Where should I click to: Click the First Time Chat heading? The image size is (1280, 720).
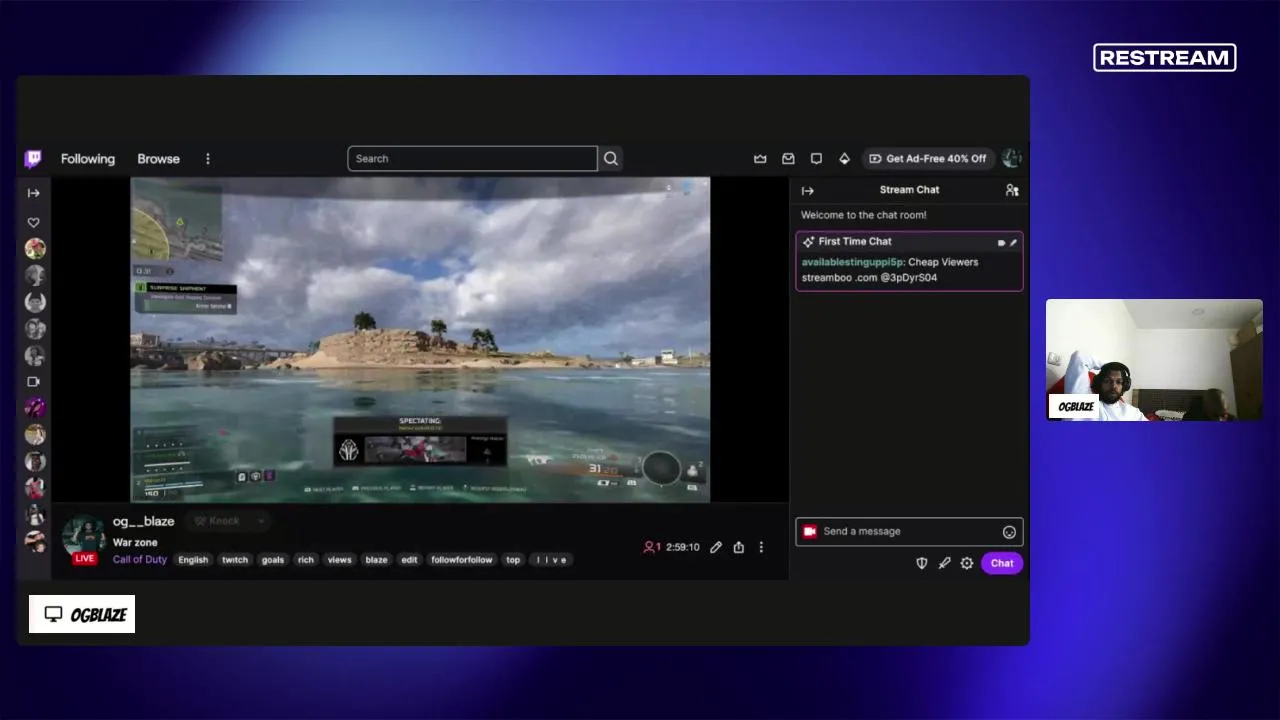click(855, 241)
